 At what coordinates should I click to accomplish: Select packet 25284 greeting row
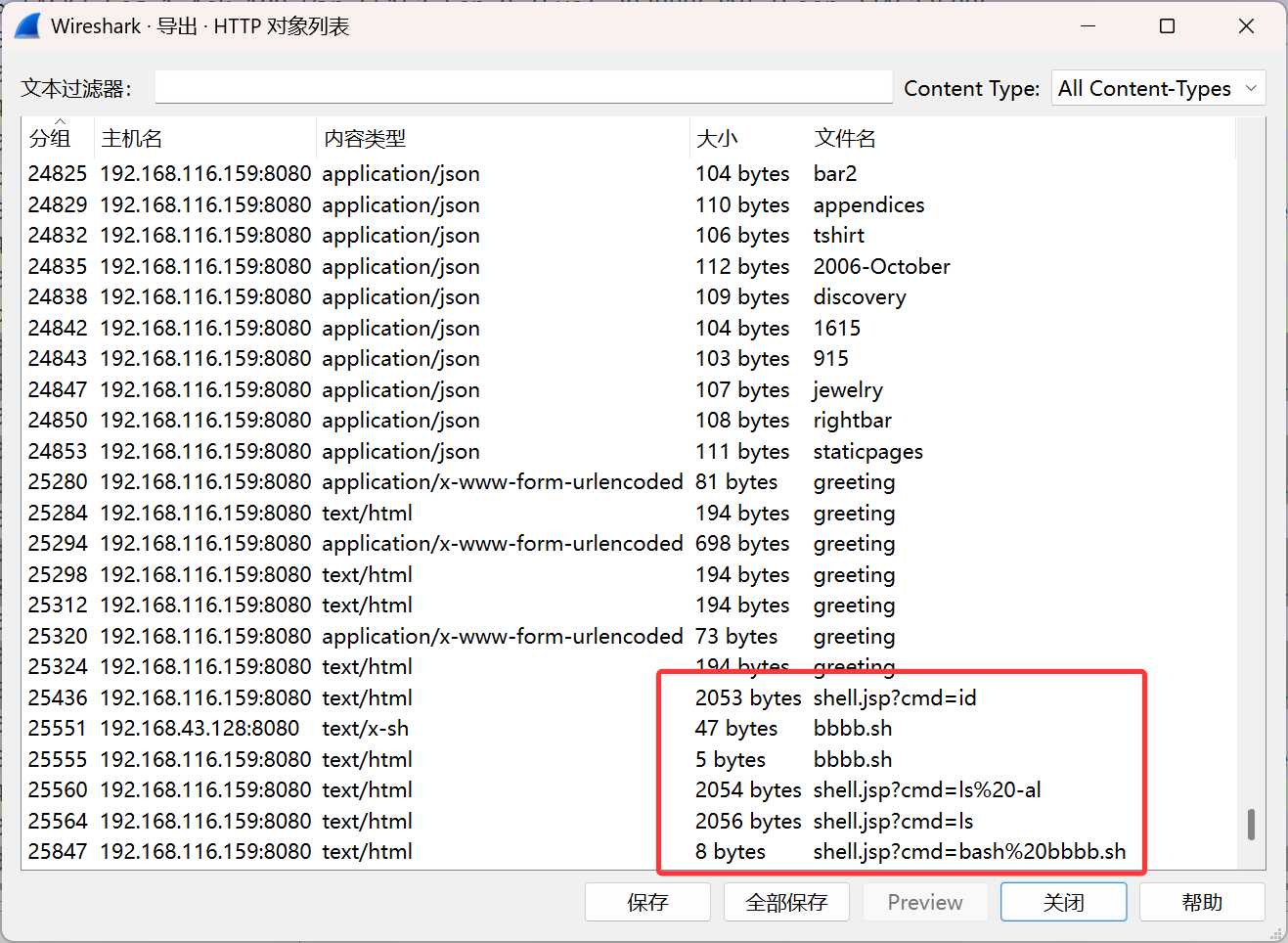(628, 513)
